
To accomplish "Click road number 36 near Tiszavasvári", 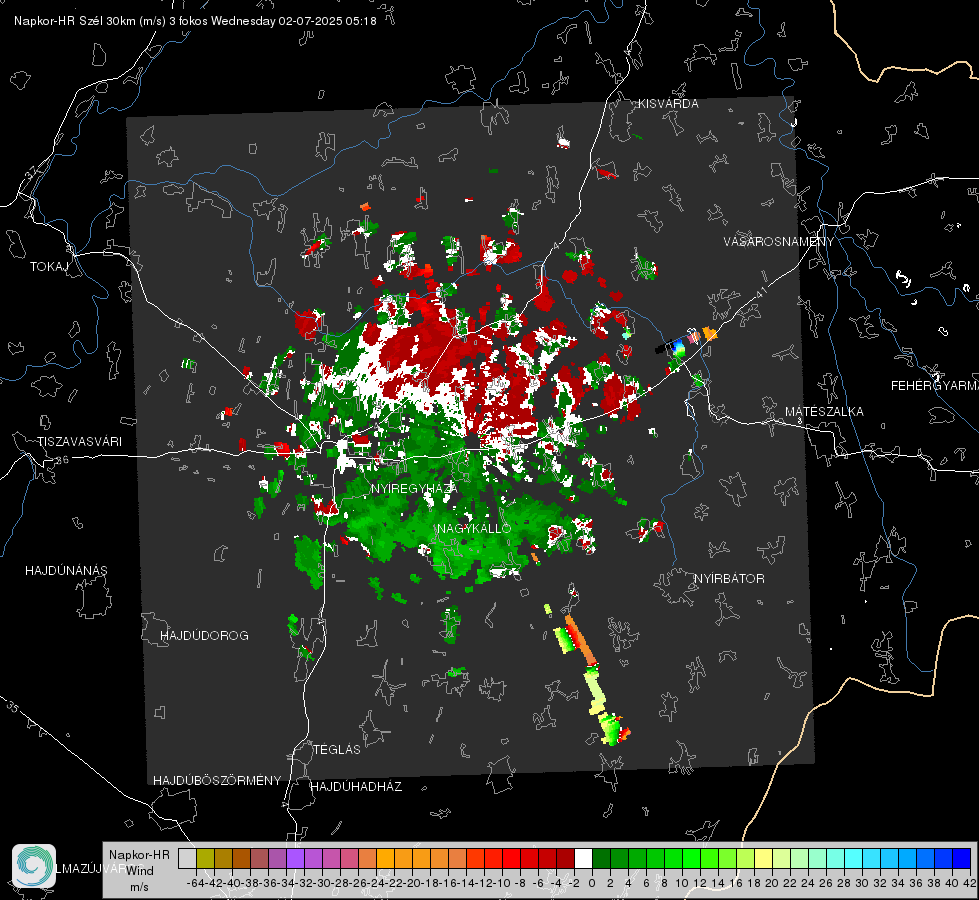I will (62, 460).
